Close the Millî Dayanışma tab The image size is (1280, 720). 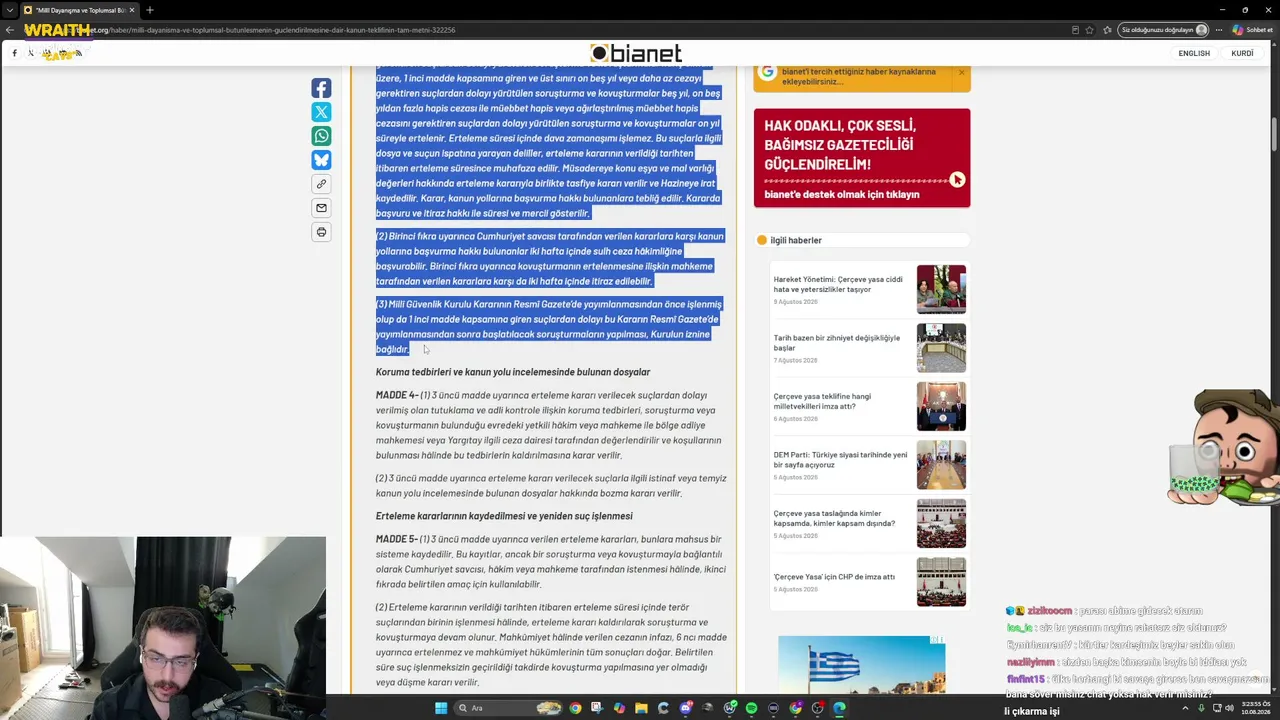[131, 10]
